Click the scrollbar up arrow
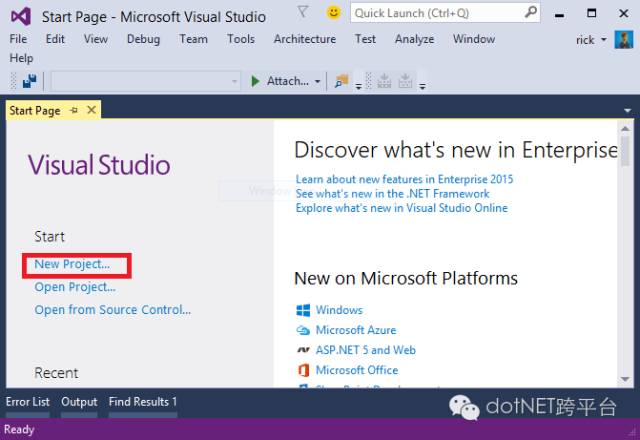Screen dimensions: 640x440 tap(625, 129)
